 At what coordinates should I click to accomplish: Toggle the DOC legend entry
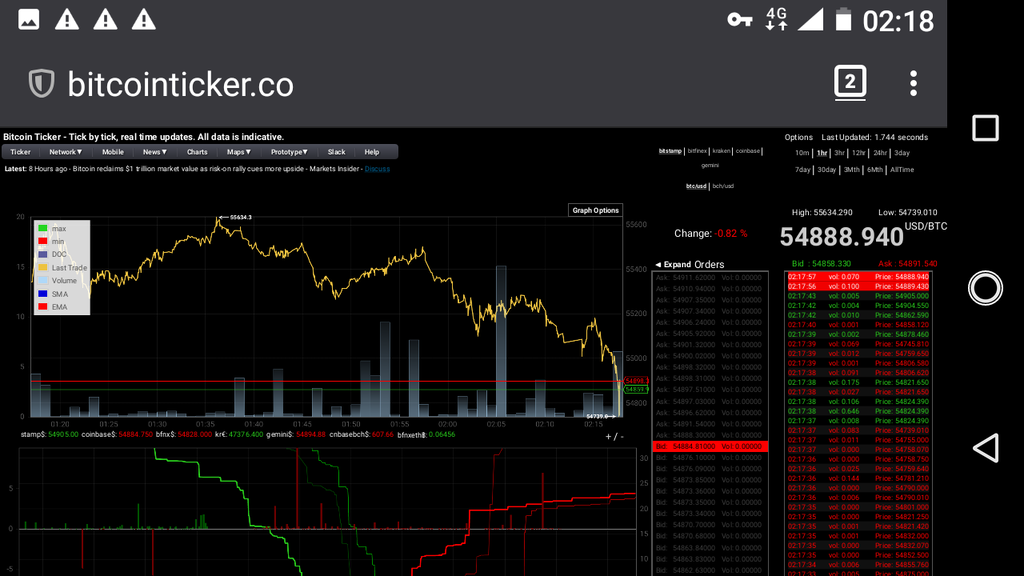pos(52,255)
